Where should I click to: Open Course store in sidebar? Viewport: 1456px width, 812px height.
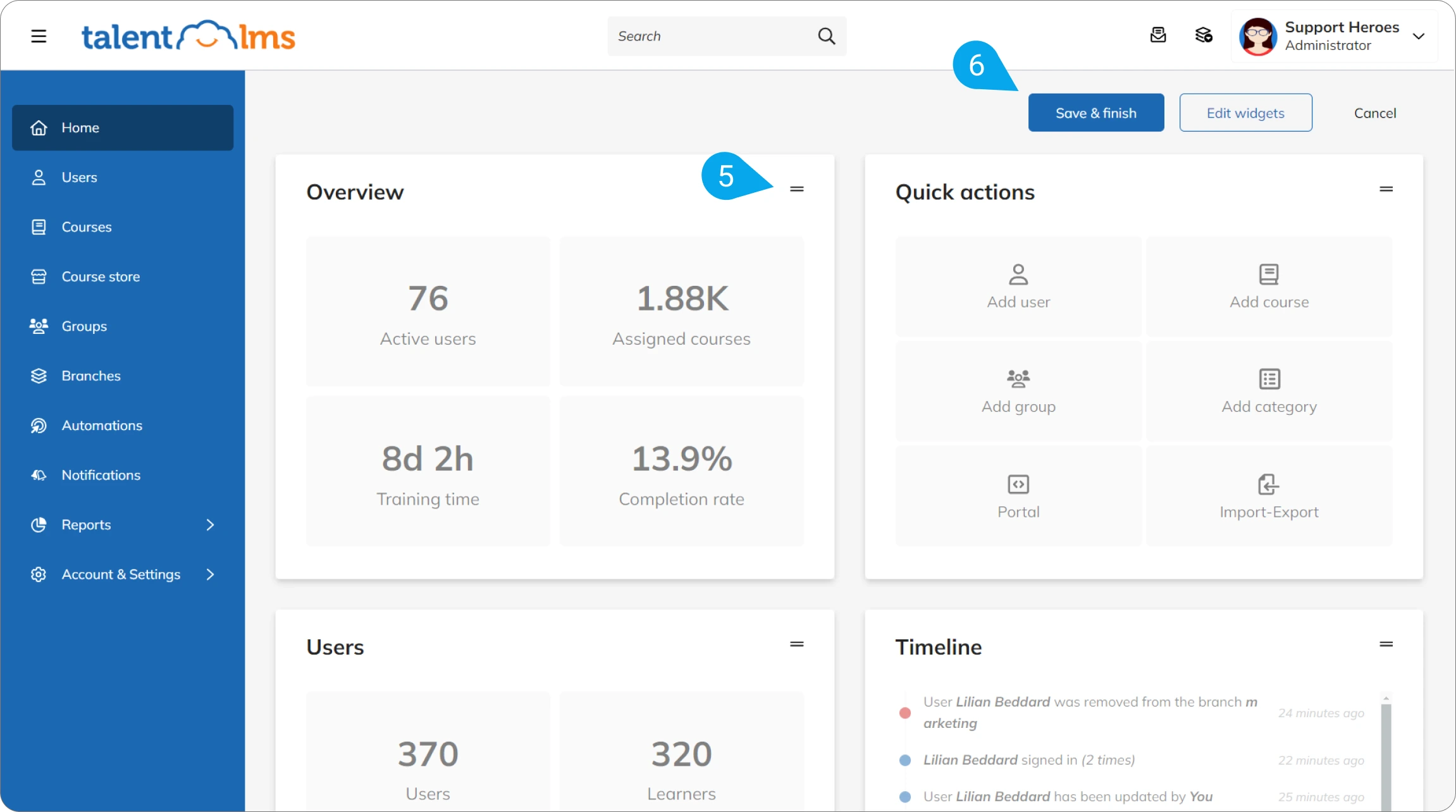[x=100, y=276]
